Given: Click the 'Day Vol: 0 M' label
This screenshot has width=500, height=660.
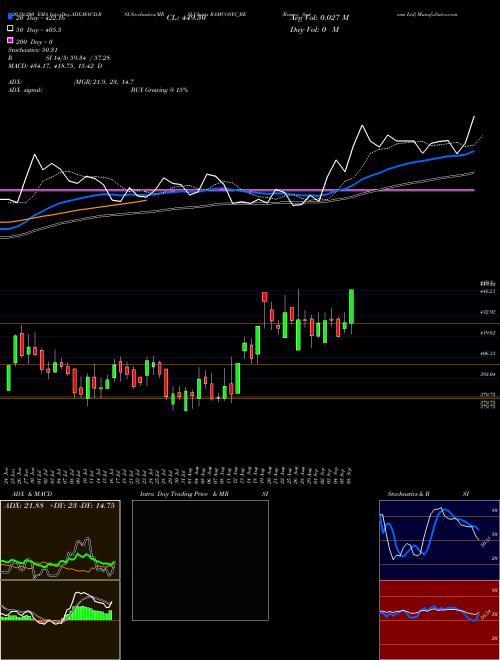Looking at the screenshot, I should 314,29.
